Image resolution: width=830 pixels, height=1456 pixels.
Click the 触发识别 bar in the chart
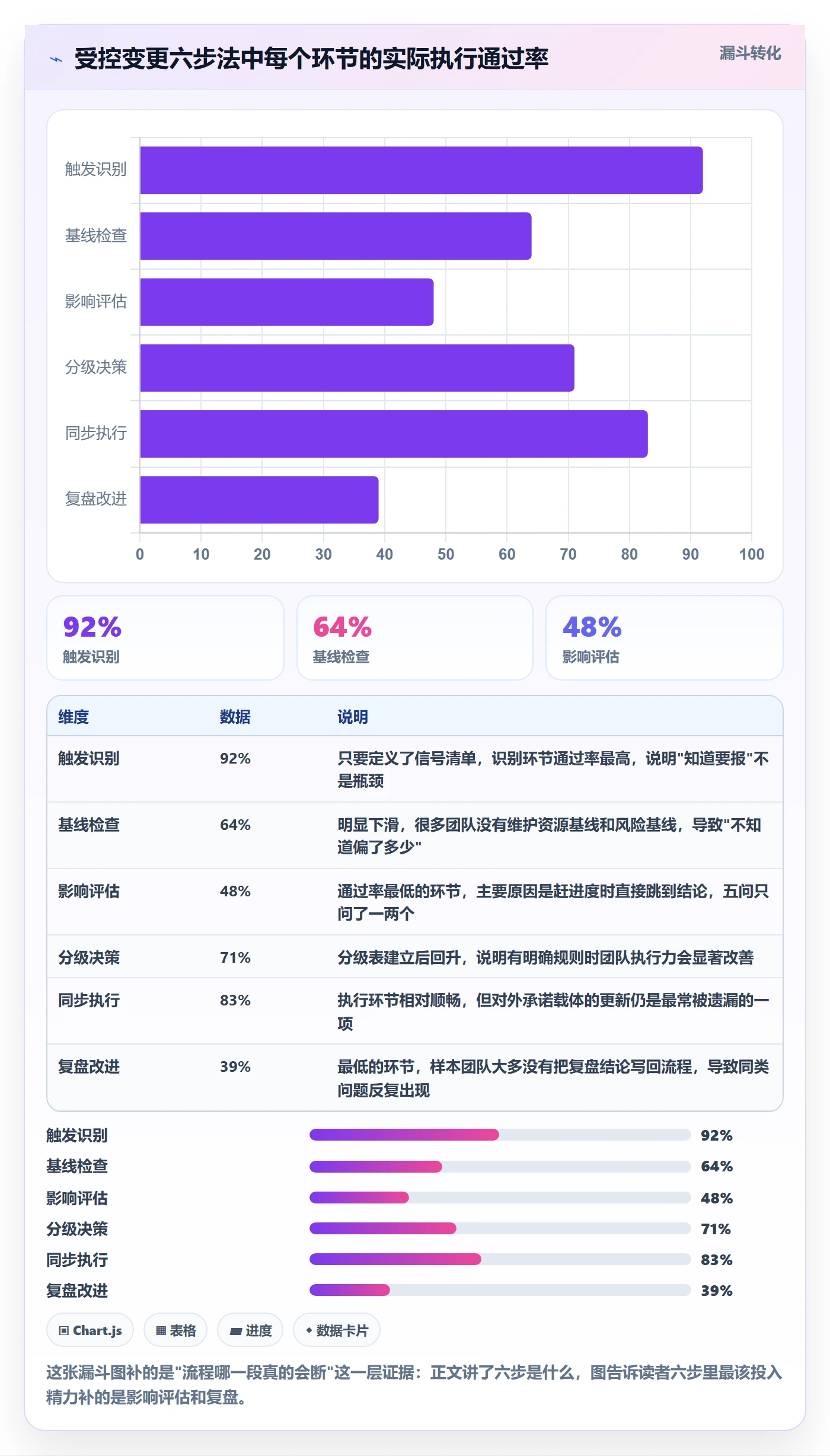coord(422,170)
